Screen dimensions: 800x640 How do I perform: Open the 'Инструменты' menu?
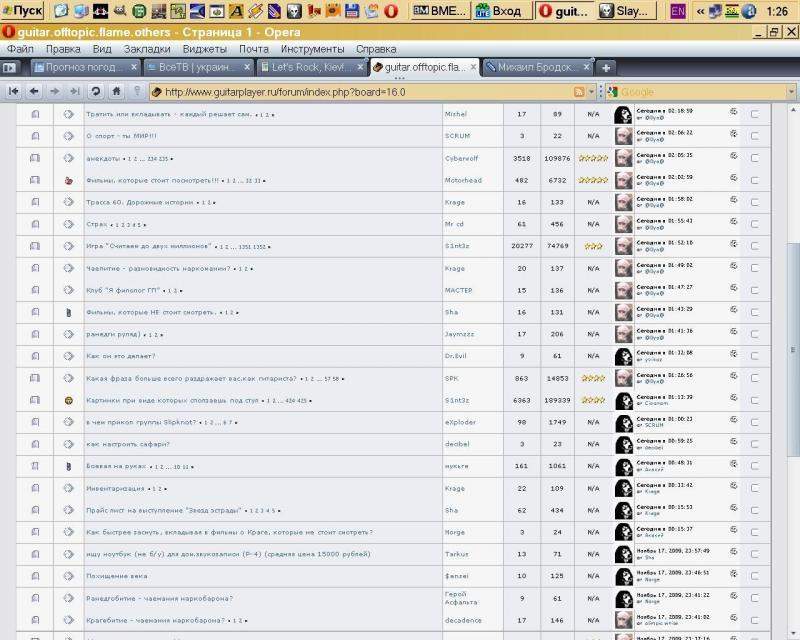[x=312, y=49]
